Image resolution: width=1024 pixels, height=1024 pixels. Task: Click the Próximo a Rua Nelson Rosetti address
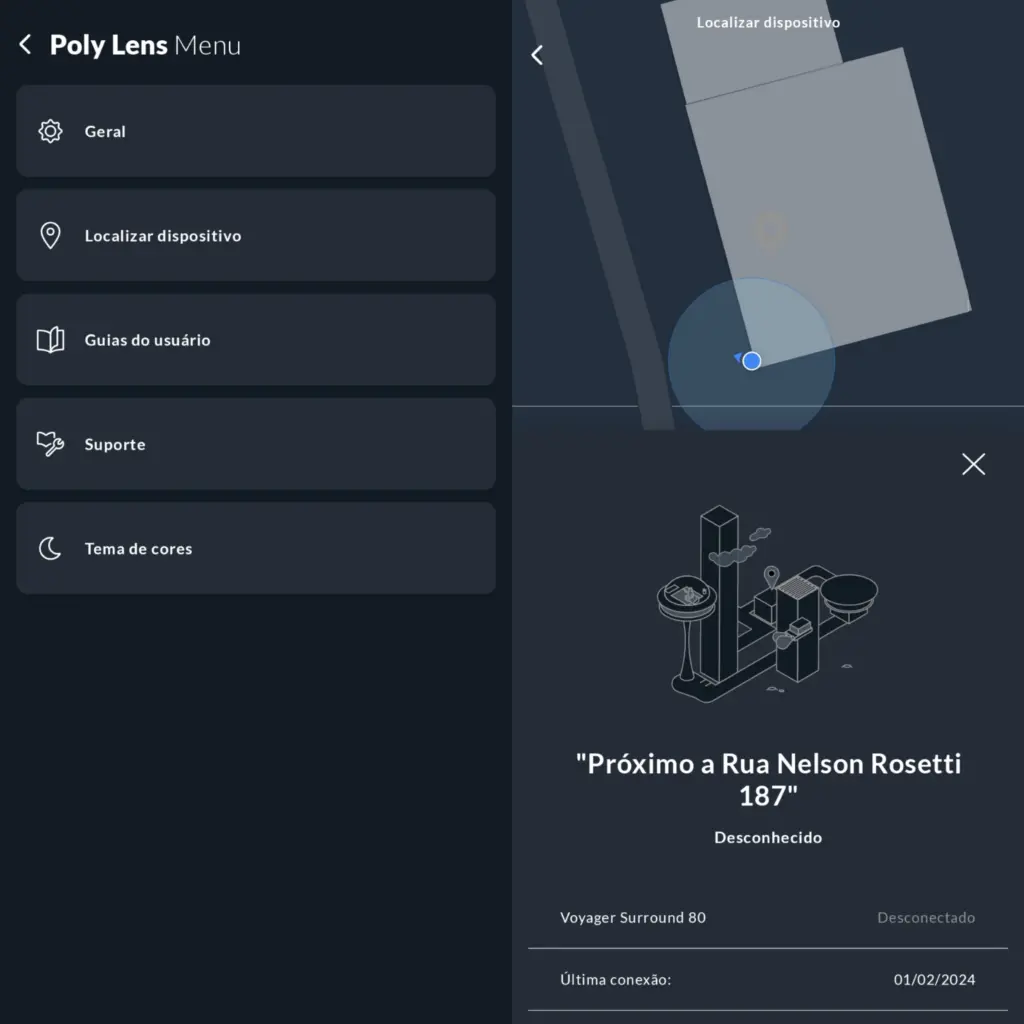tap(768, 780)
